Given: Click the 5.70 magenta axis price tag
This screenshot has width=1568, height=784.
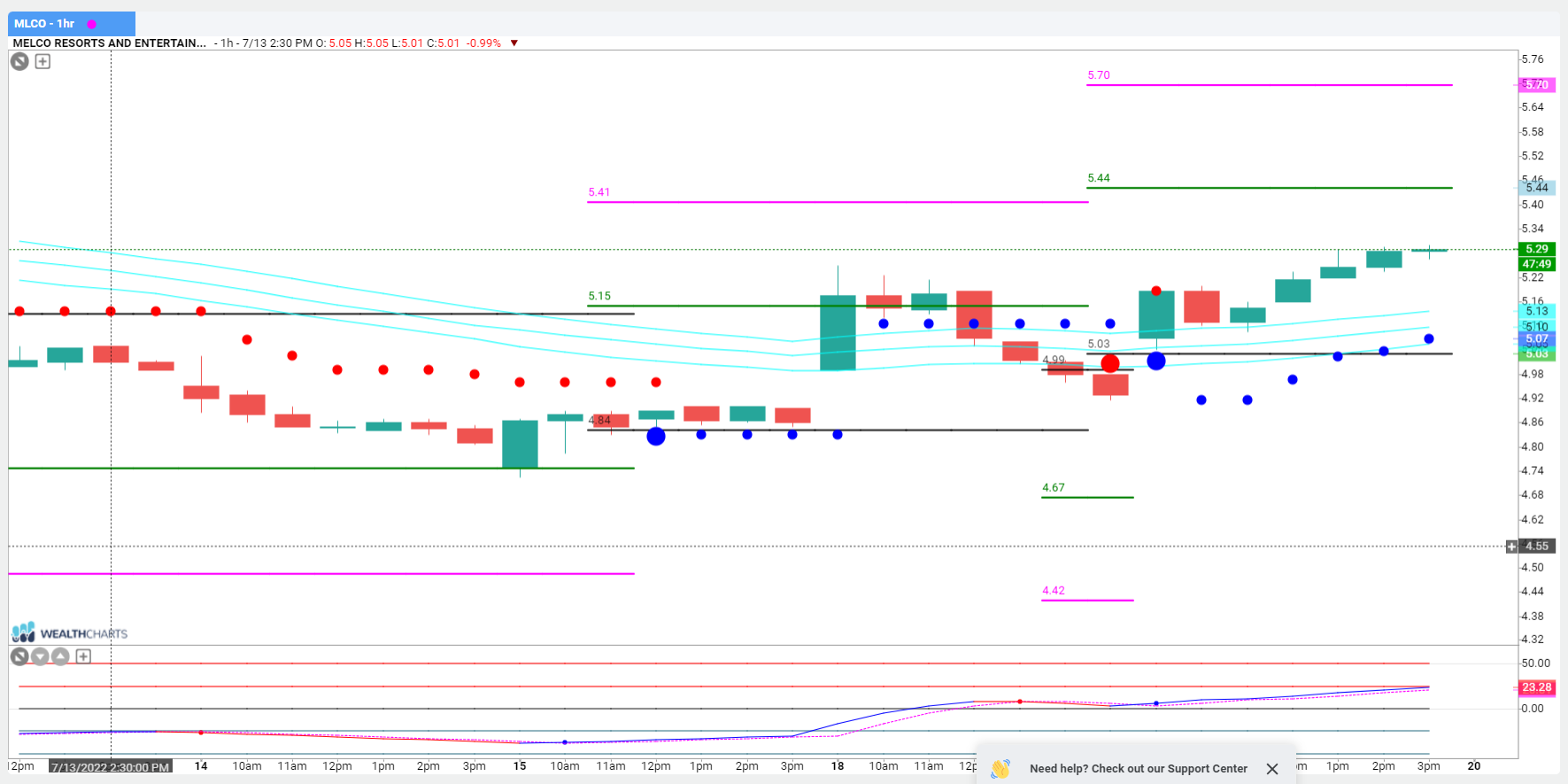Looking at the screenshot, I should coord(1537,85).
